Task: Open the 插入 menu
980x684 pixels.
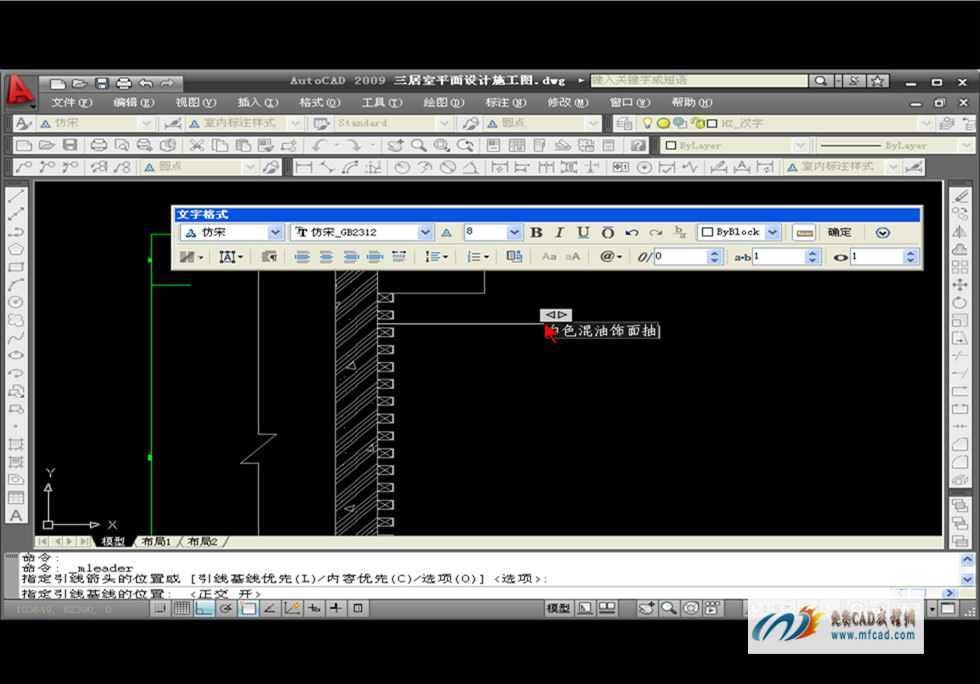Action: click(x=258, y=103)
